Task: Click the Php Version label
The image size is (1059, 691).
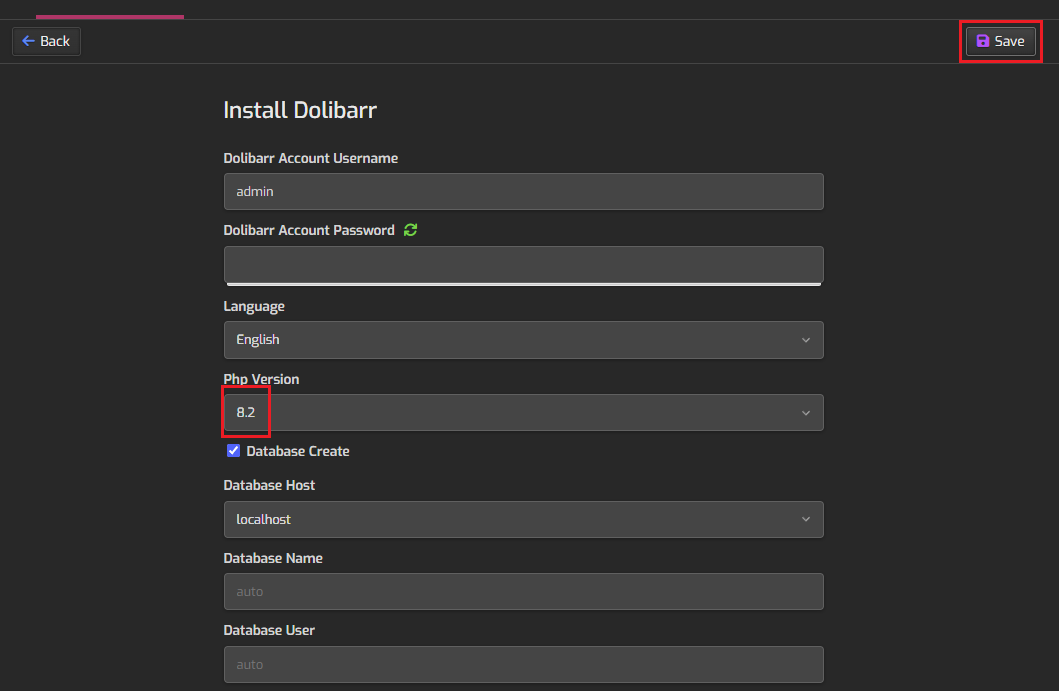Action: tap(261, 379)
